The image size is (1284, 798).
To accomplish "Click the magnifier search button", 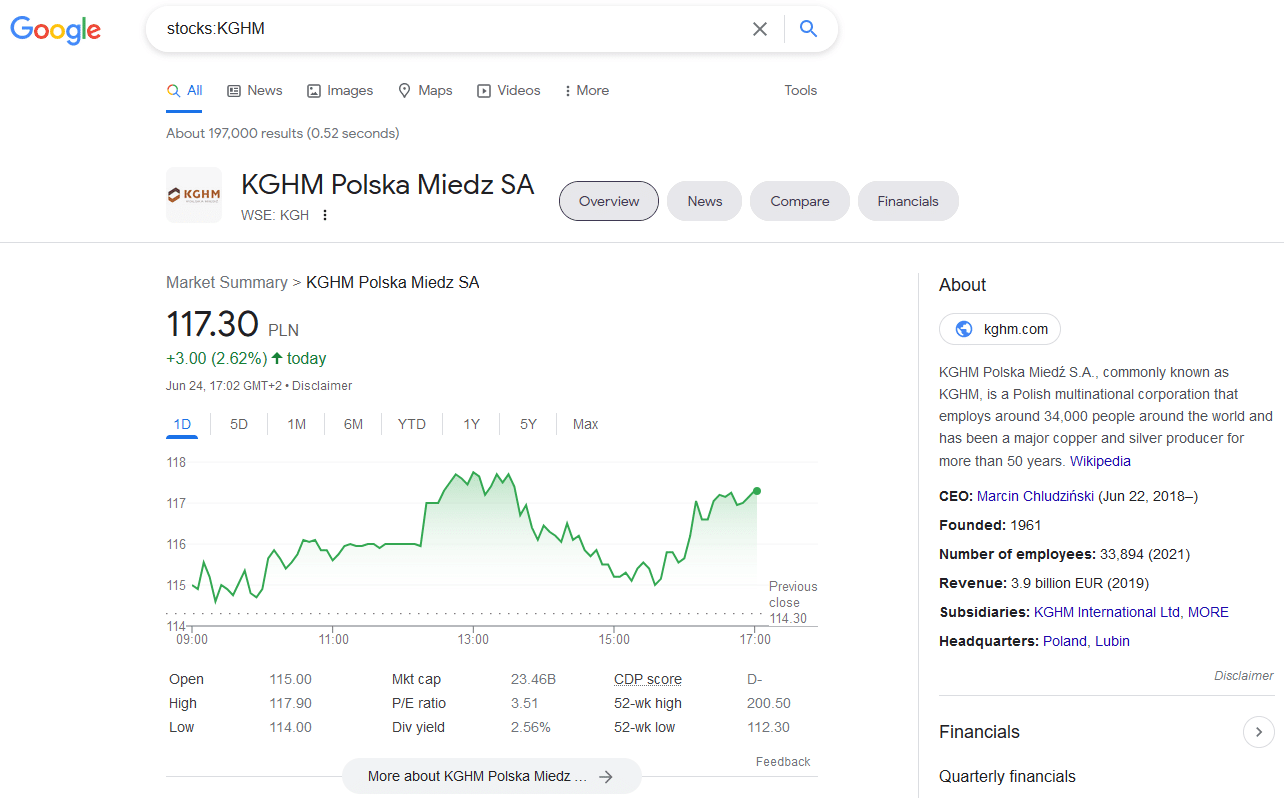I will click(808, 29).
